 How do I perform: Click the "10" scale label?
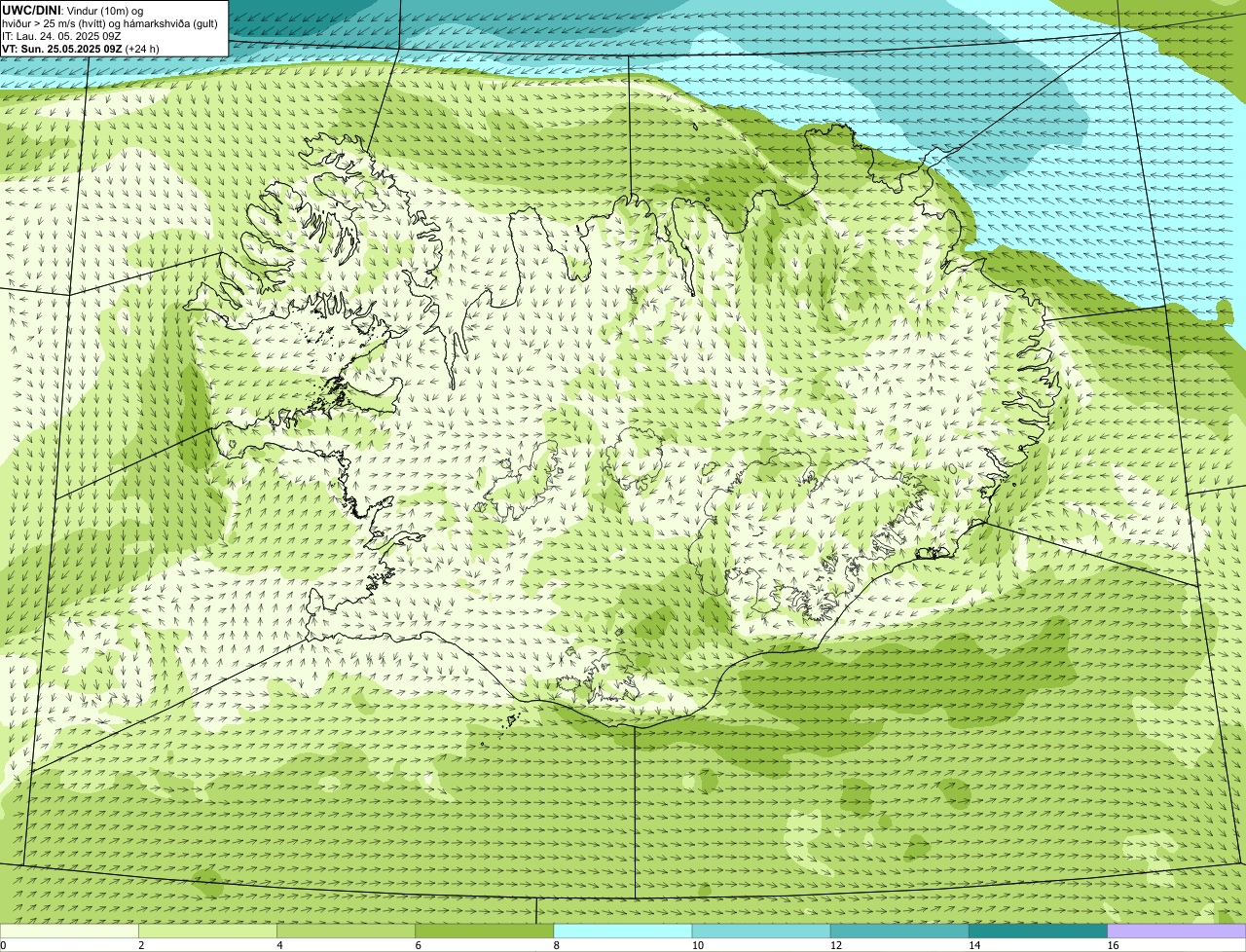(698, 945)
